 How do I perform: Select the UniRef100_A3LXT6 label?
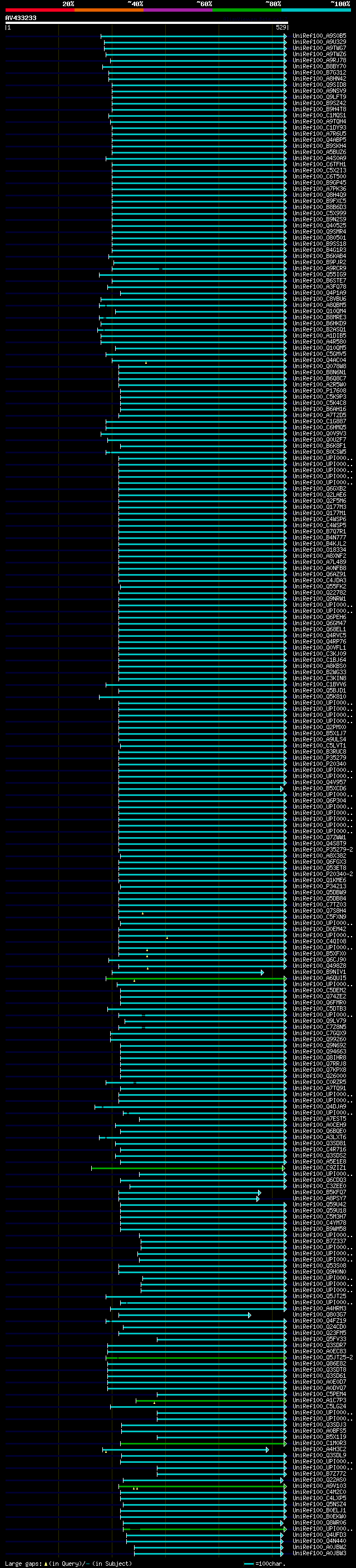tap(319, 1137)
